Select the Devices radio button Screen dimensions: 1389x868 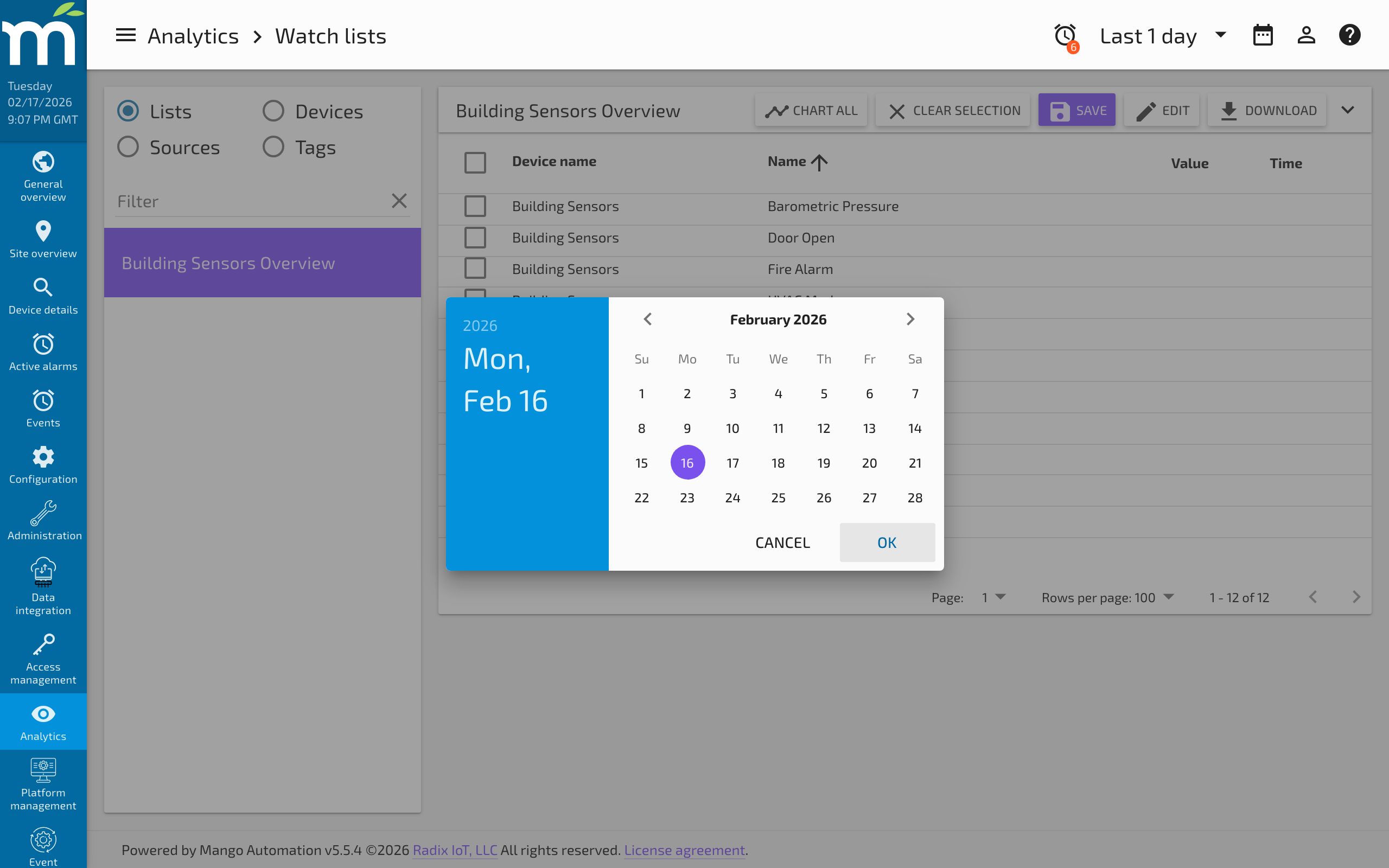274,110
